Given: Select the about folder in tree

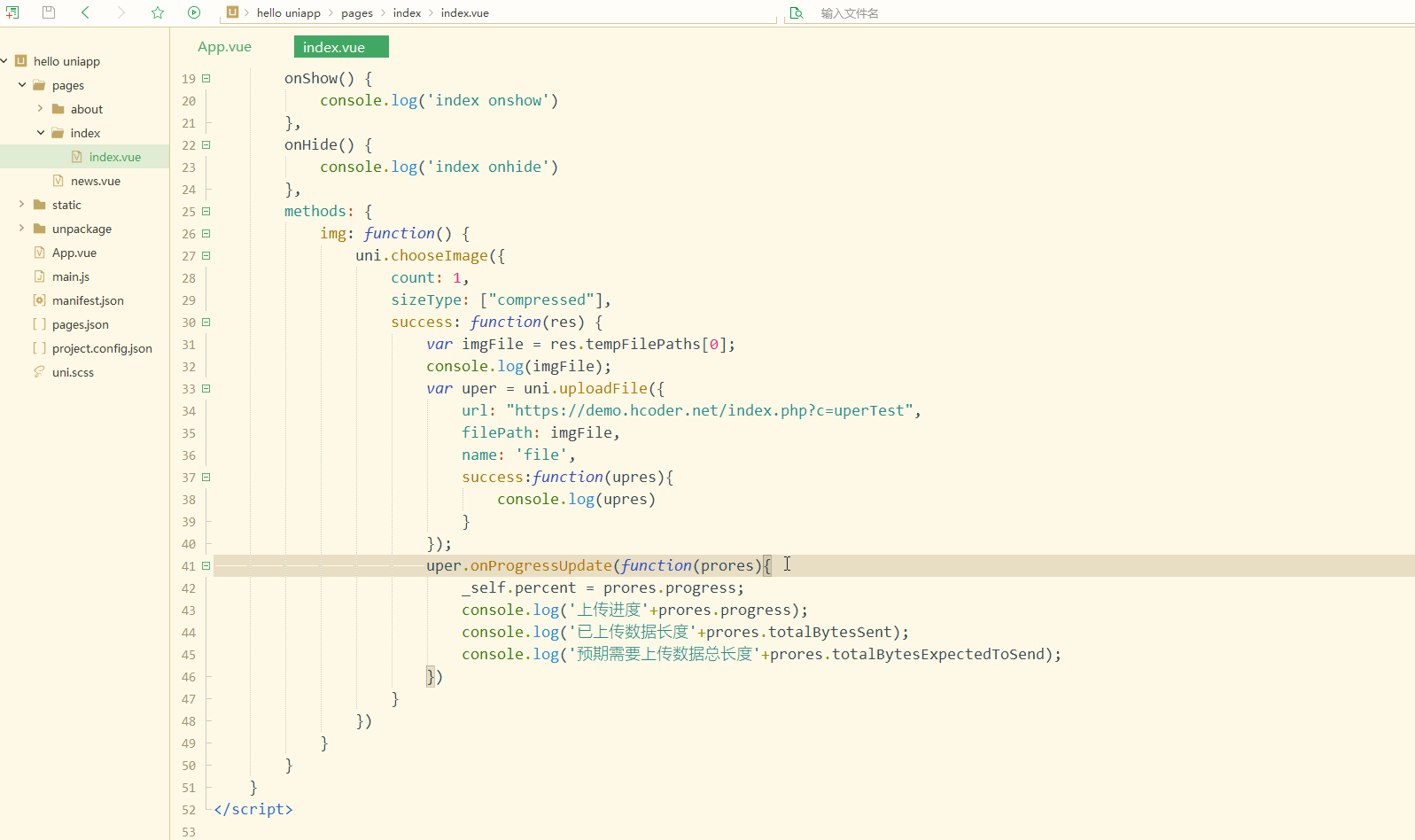Looking at the screenshot, I should click(87, 109).
